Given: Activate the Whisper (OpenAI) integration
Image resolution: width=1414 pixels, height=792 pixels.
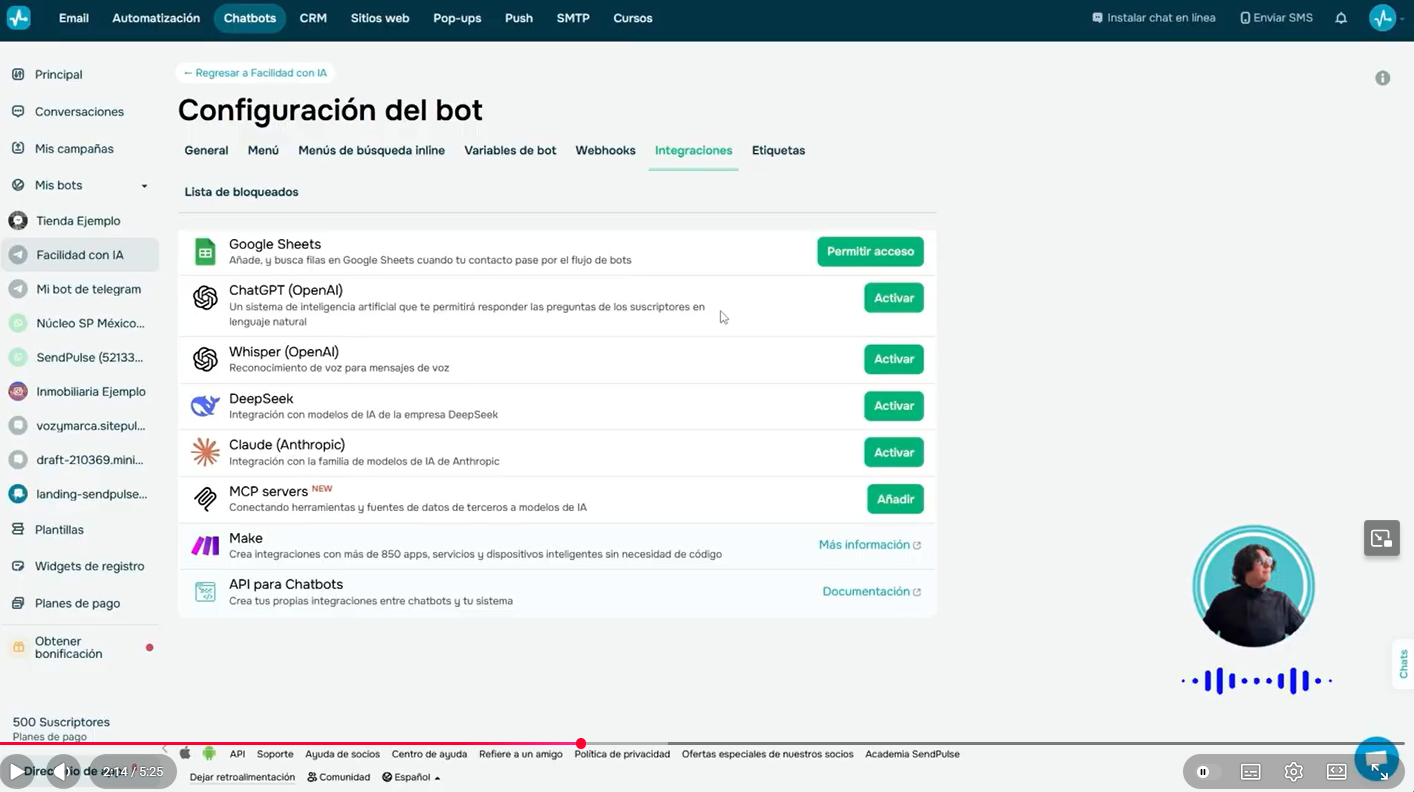Looking at the screenshot, I should point(894,359).
